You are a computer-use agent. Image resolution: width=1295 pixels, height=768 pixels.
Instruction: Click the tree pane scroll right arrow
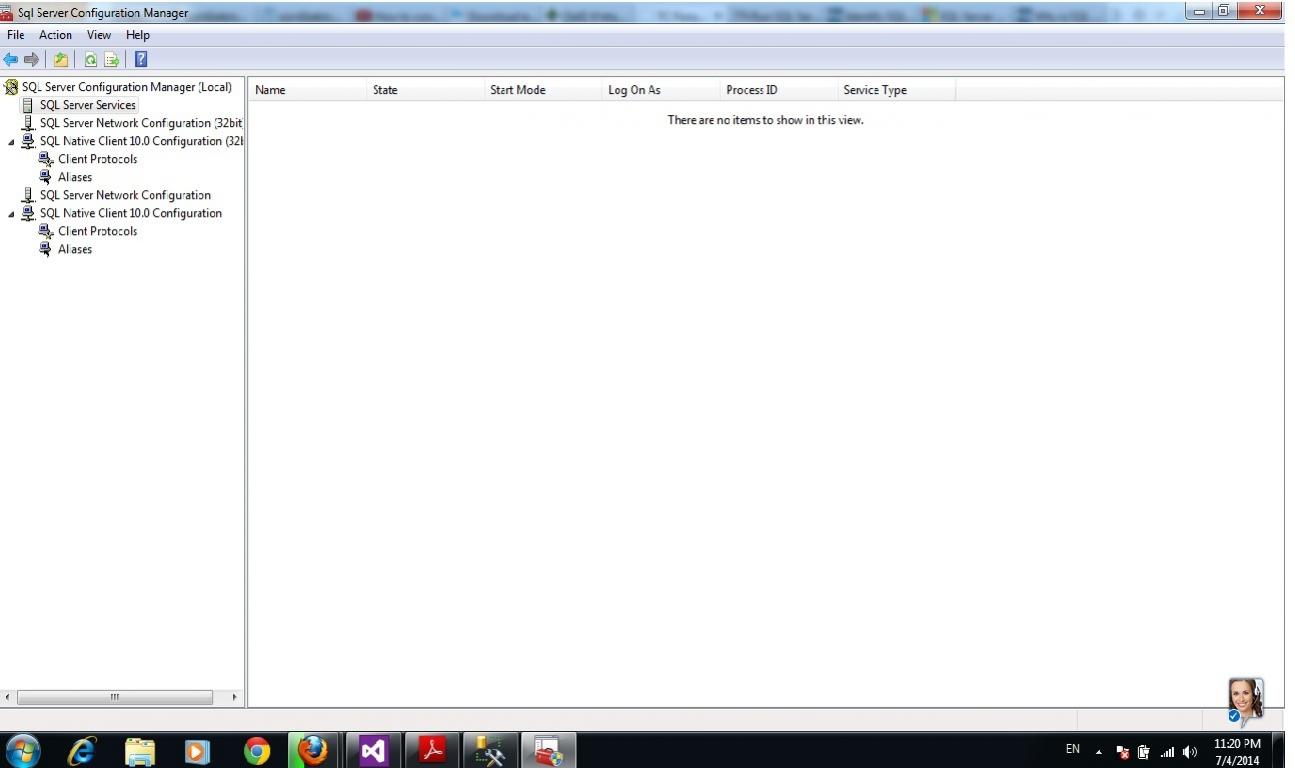235,697
